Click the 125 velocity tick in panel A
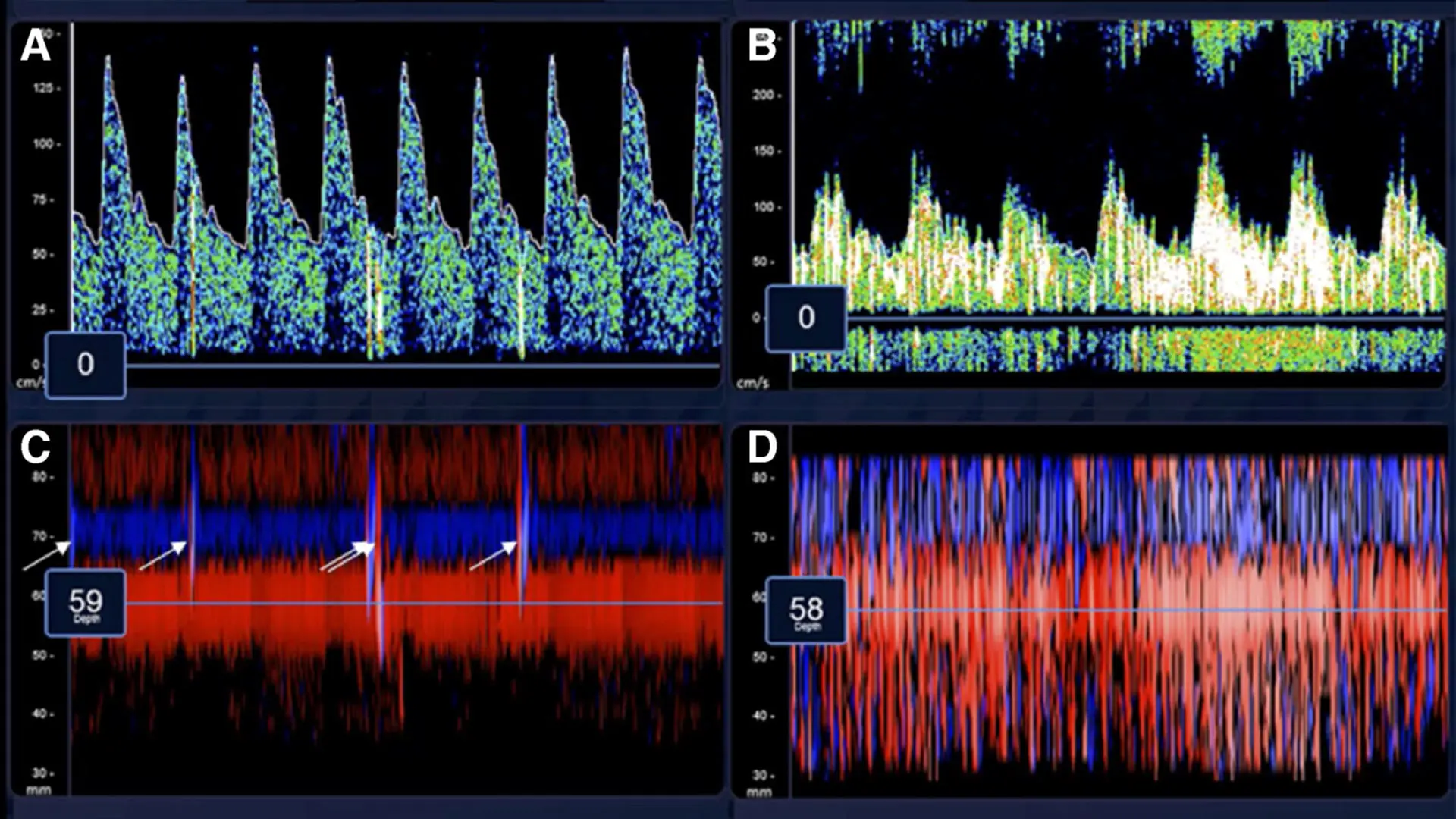Screen dimensions: 1456x819 coord(43,88)
